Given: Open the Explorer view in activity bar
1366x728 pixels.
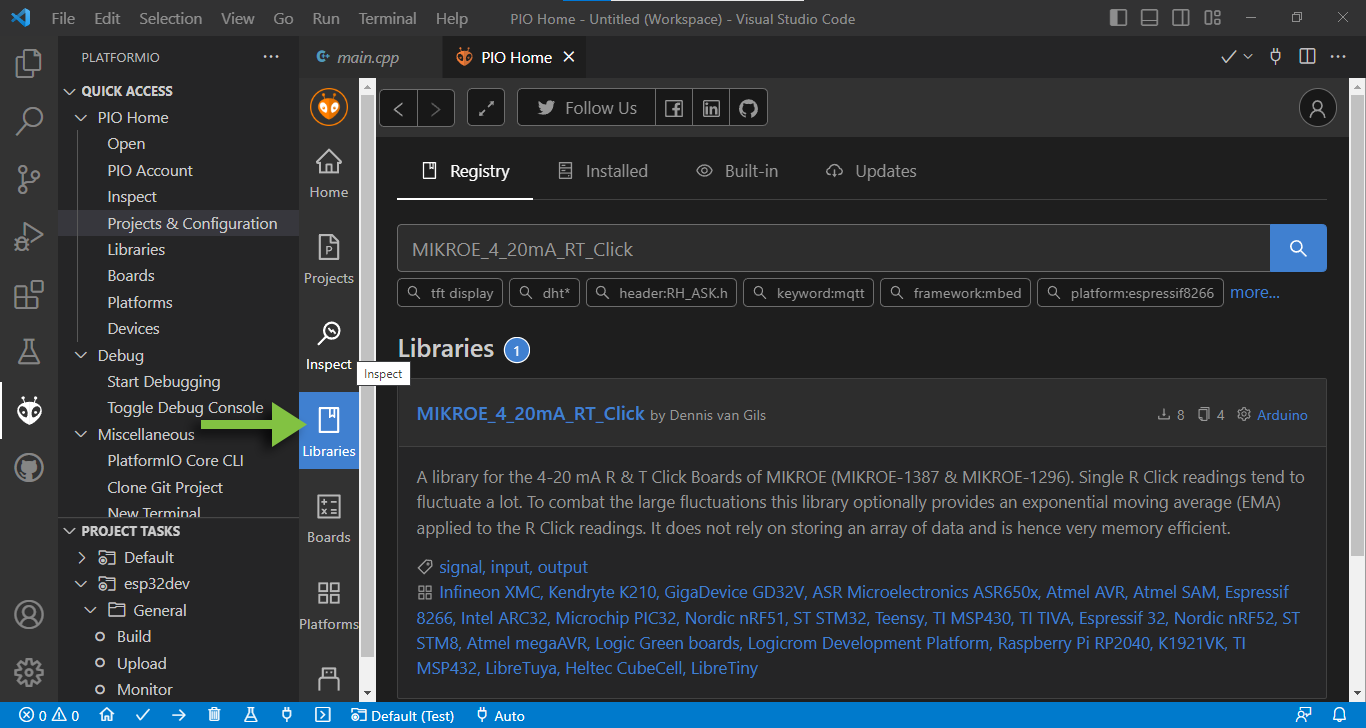Looking at the screenshot, I should tap(29, 65).
